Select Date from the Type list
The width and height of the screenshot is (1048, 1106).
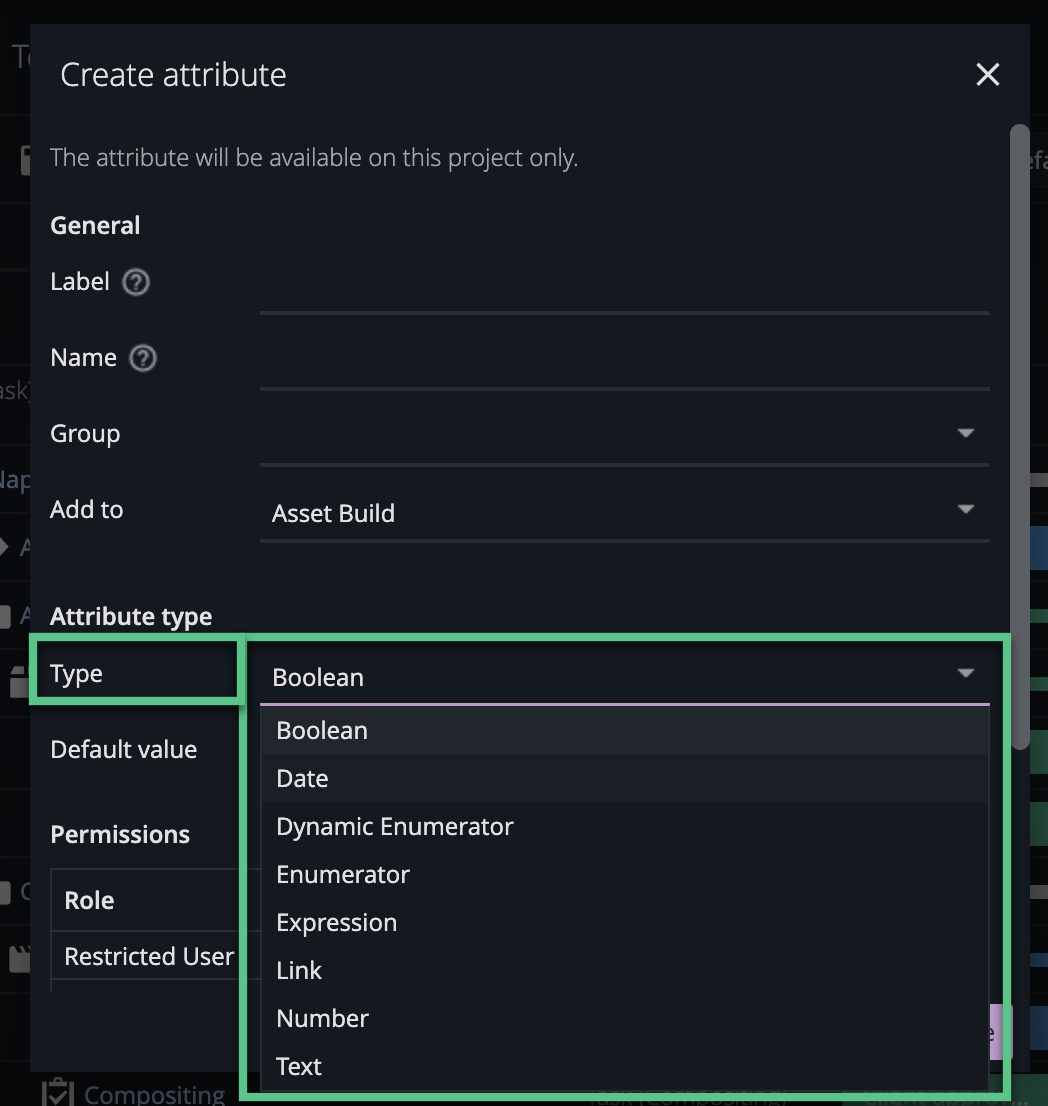(x=302, y=778)
